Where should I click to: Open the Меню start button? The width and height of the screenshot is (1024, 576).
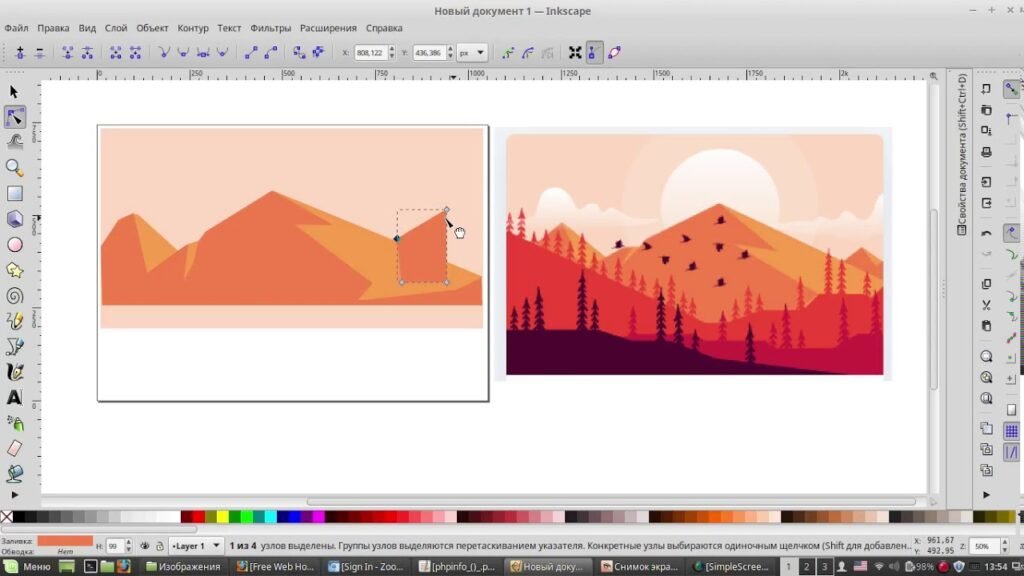(x=28, y=566)
